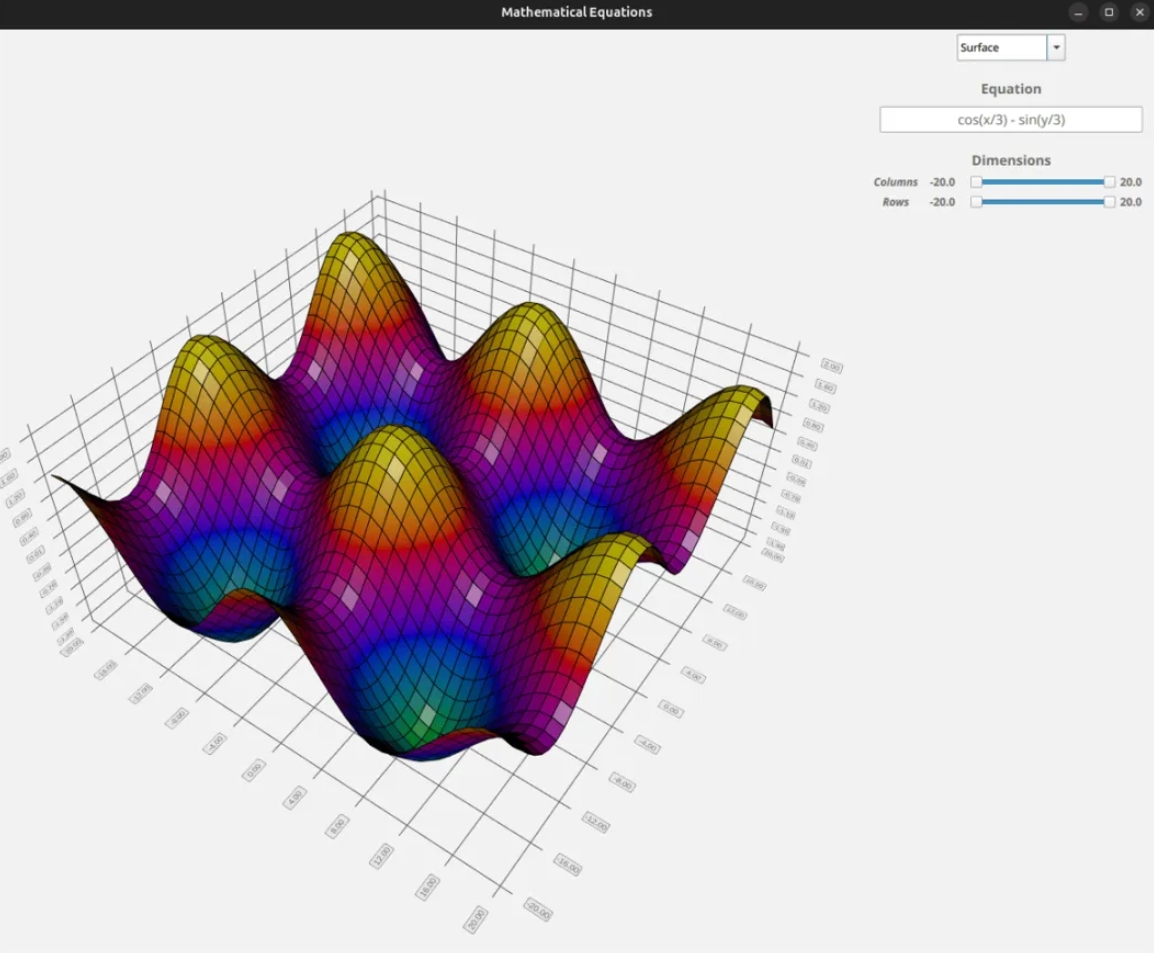Screen dimensions: 1154x953
Task: Close the Mathematical Equations window
Action: tap(1139, 12)
